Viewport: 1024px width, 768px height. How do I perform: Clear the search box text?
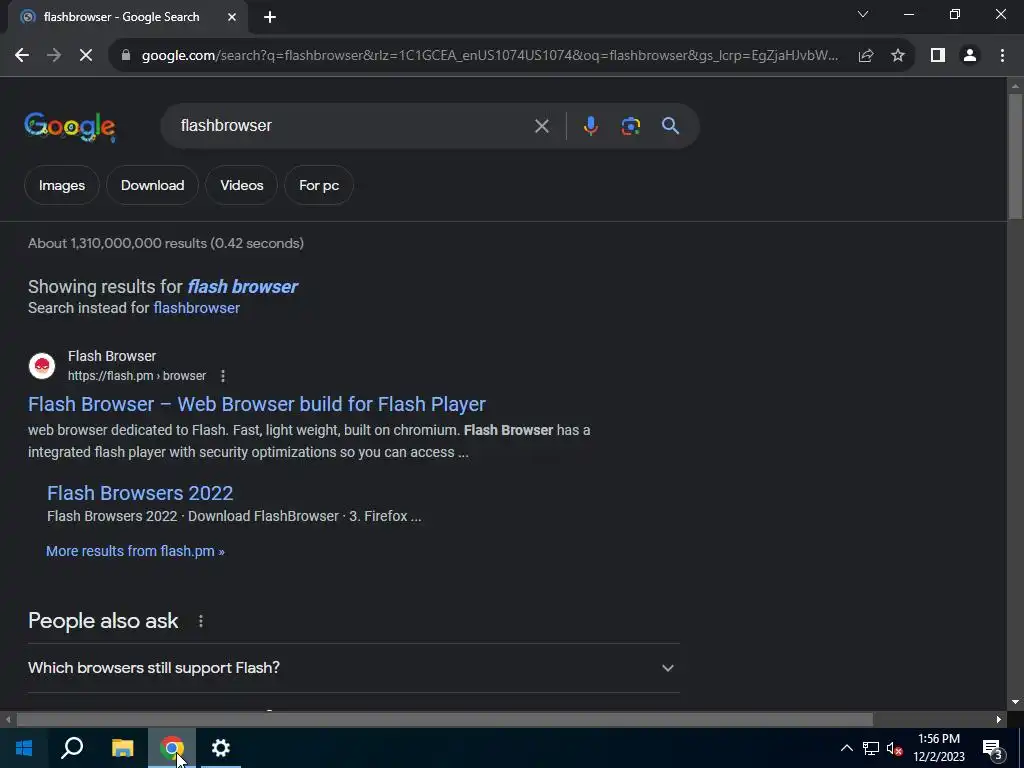click(541, 126)
